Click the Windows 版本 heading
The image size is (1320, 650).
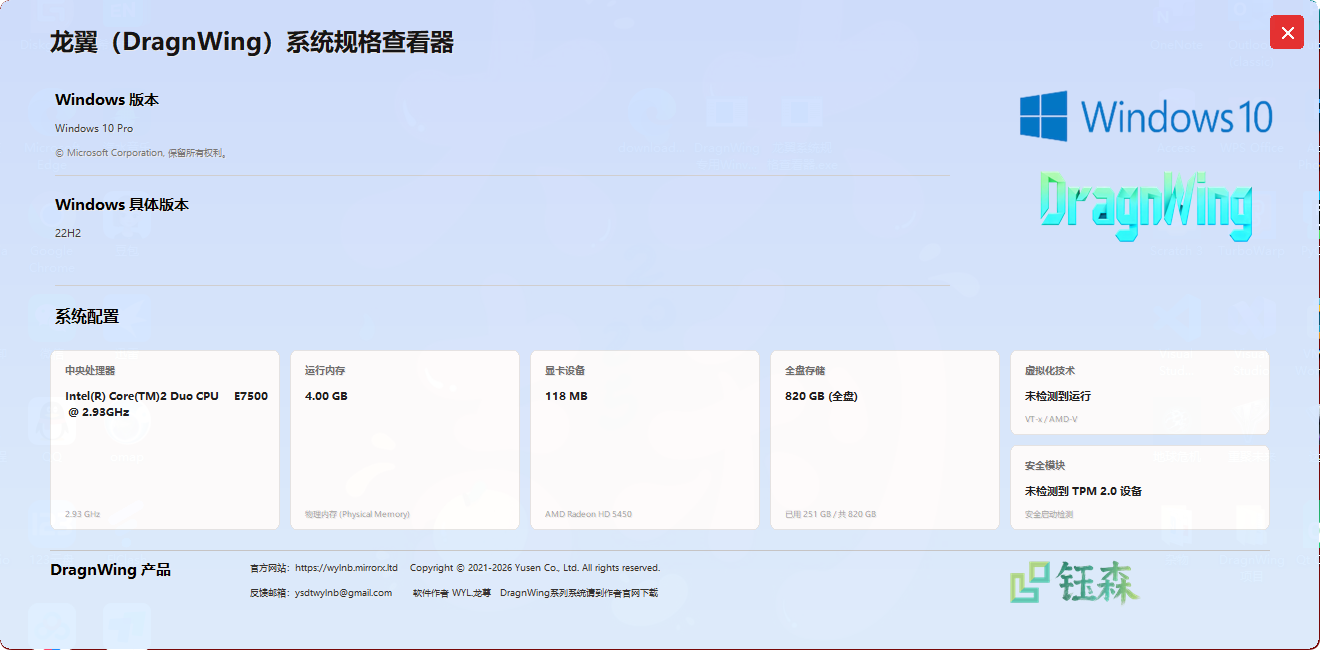tap(107, 100)
